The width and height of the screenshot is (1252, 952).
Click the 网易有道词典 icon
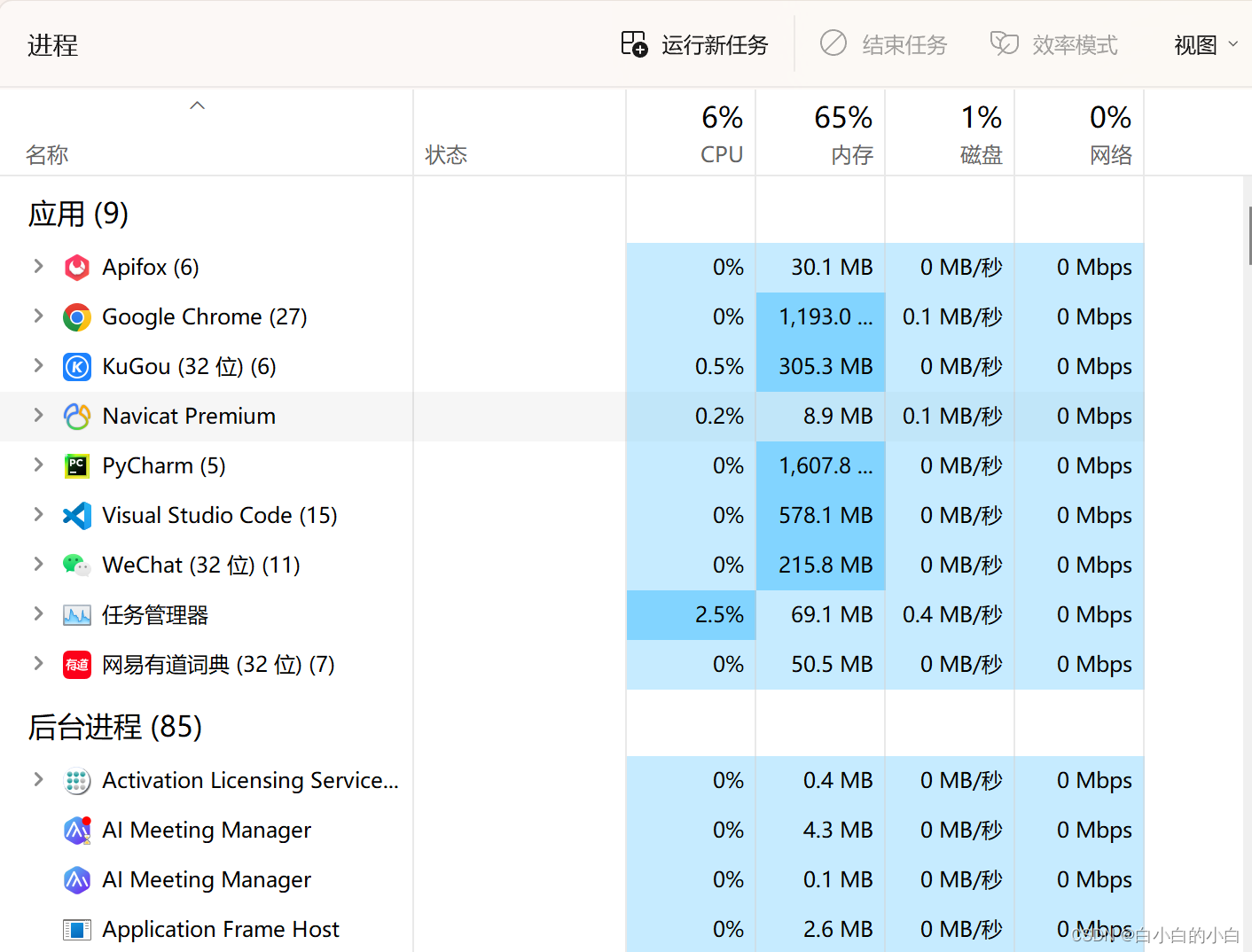click(x=77, y=665)
